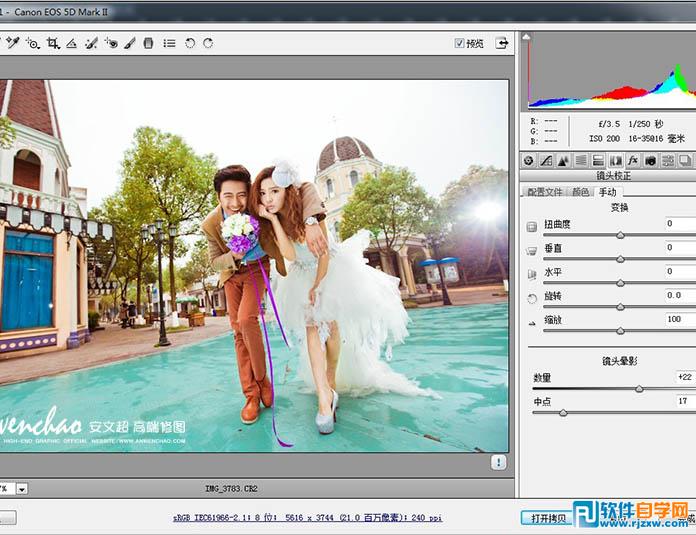Select the Red Eye Removal tool
The height and width of the screenshot is (535, 696).
click(111, 43)
